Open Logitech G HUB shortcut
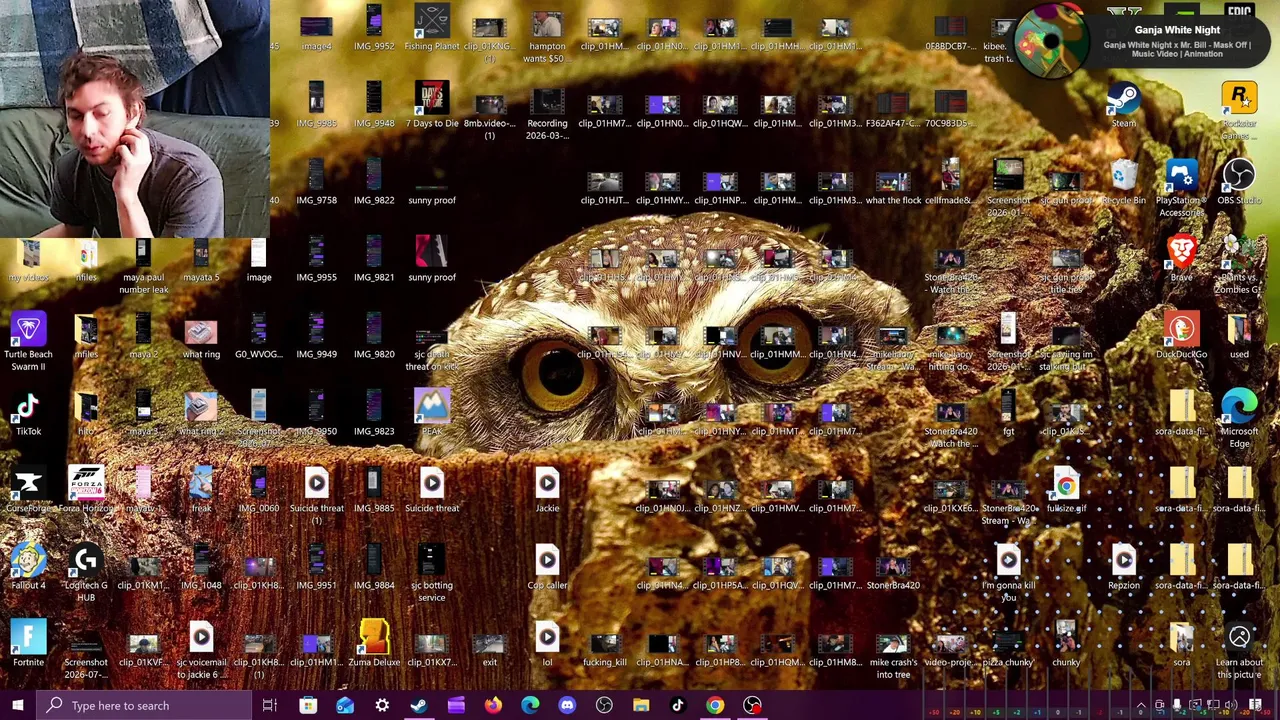Viewport: 1280px width, 720px height. (86, 573)
